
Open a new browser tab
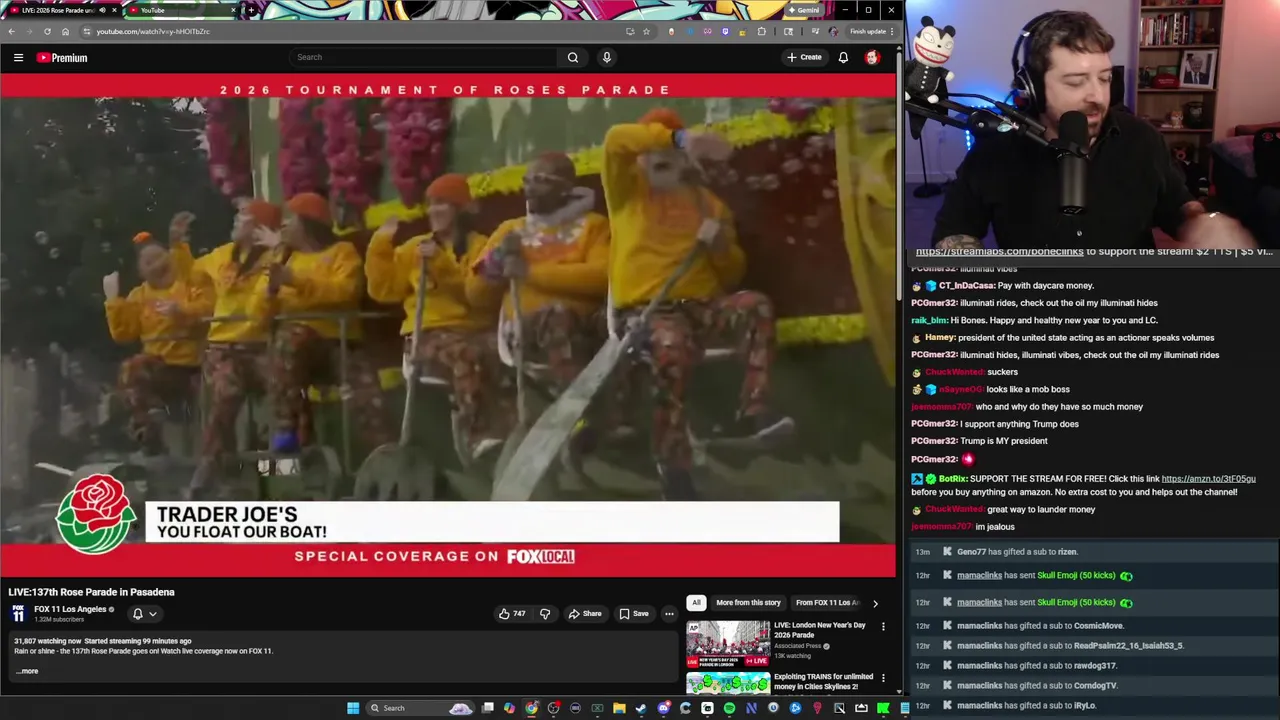coord(251,10)
